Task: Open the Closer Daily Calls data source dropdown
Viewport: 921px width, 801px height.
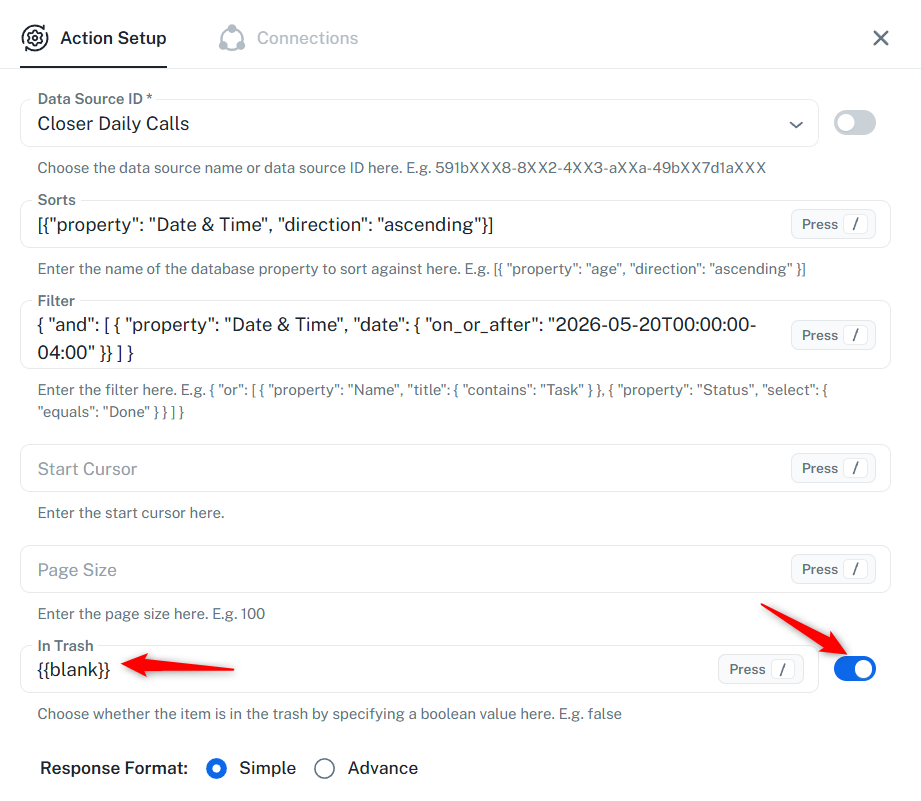Action: 419,123
